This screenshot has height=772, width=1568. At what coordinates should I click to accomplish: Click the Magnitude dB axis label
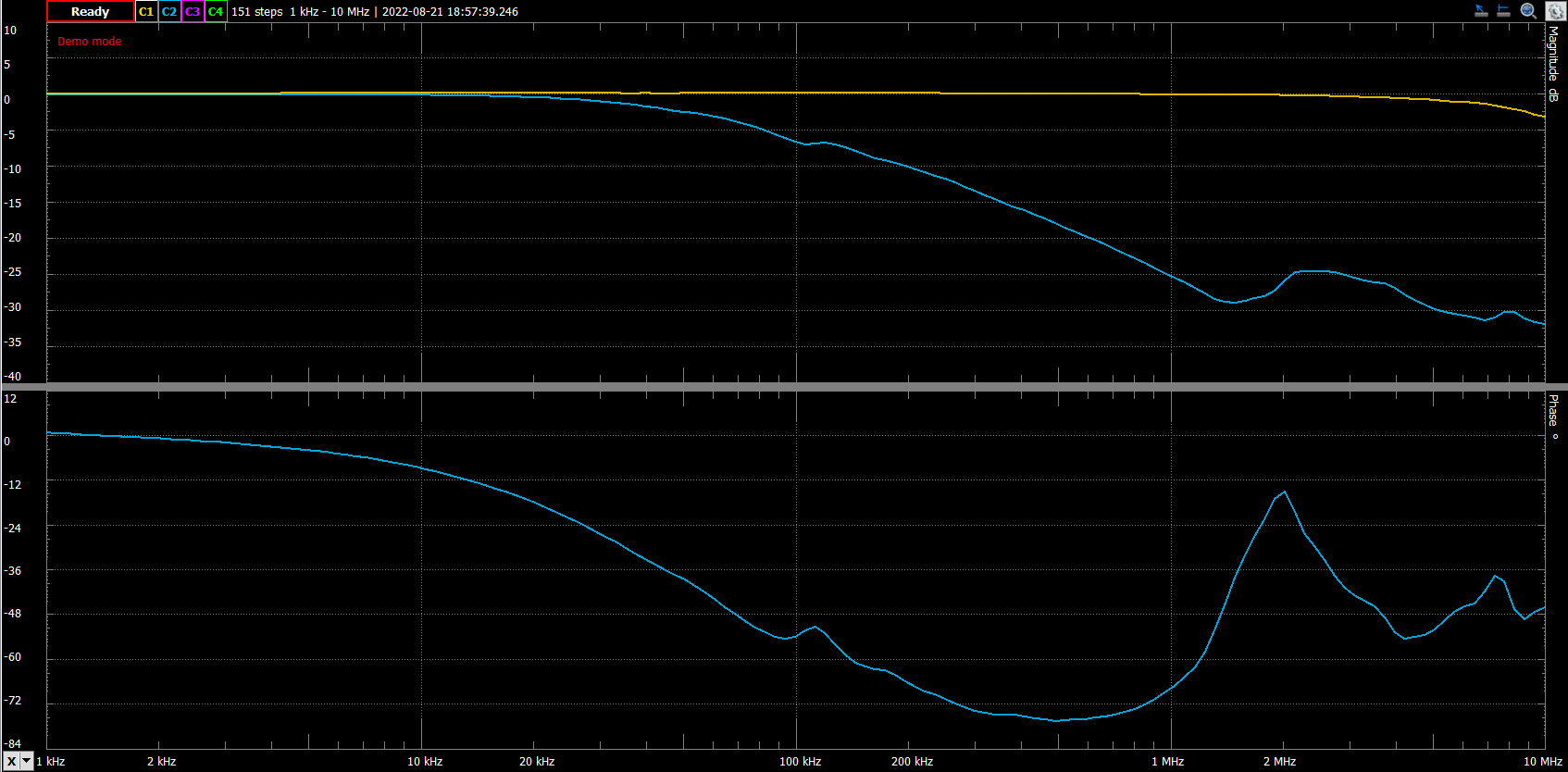tap(1553, 65)
